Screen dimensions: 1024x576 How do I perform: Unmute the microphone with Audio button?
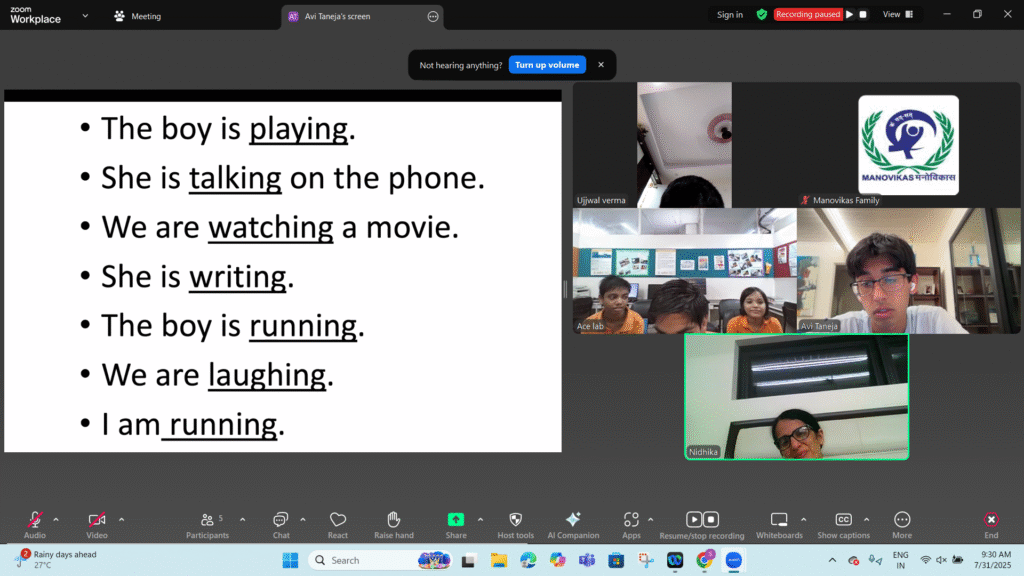tap(35, 520)
